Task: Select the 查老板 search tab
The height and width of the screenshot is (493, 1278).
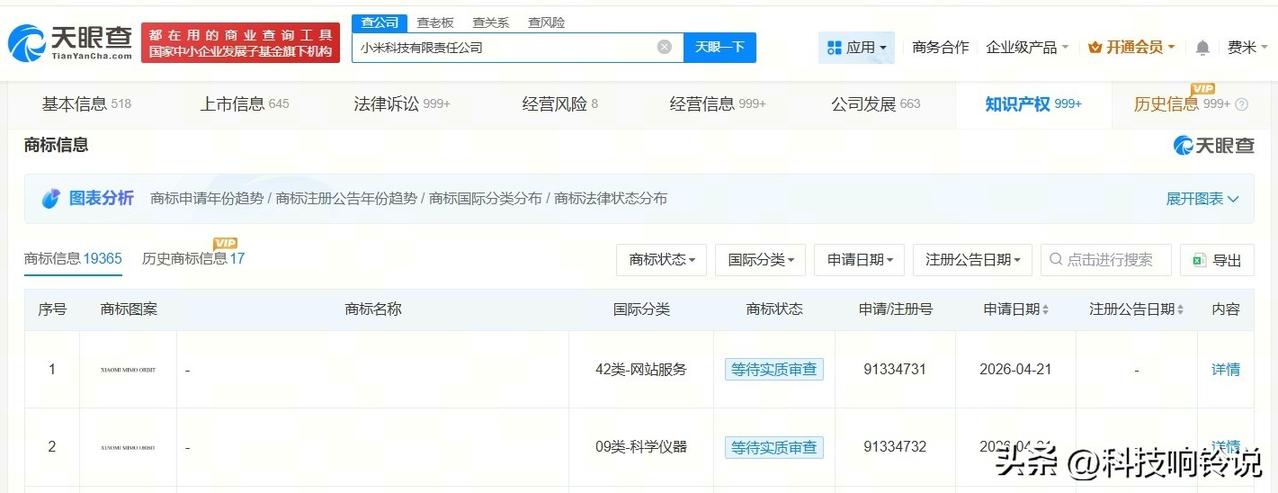Action: [x=435, y=22]
